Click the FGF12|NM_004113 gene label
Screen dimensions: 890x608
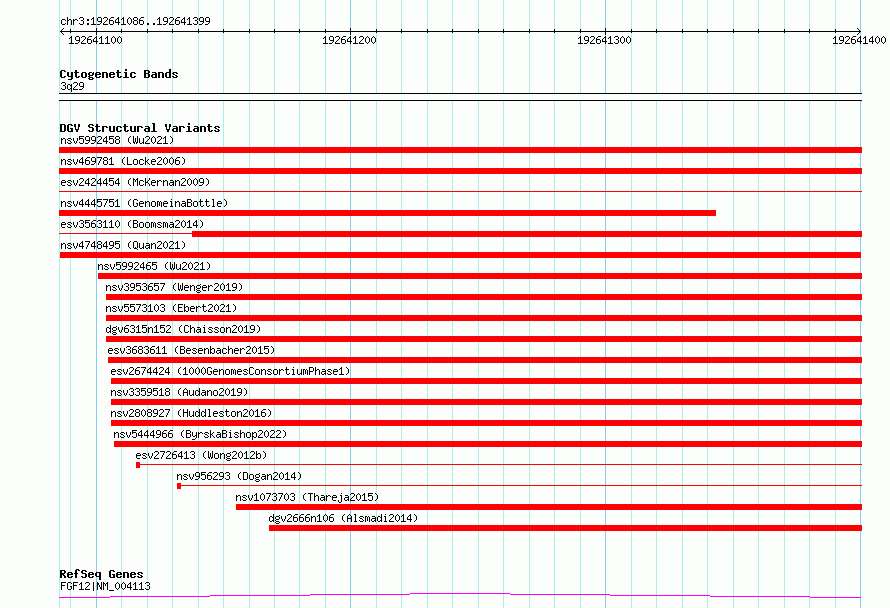pyautogui.click(x=105, y=586)
